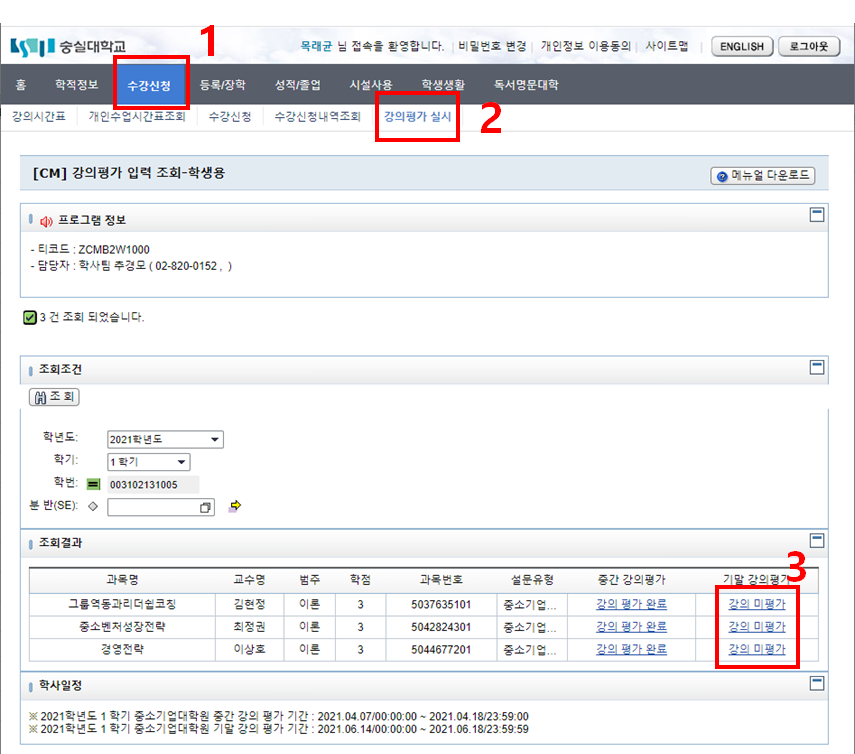Click the diamond icon next to 분반(SE)
The image size is (855, 754).
click(93, 506)
